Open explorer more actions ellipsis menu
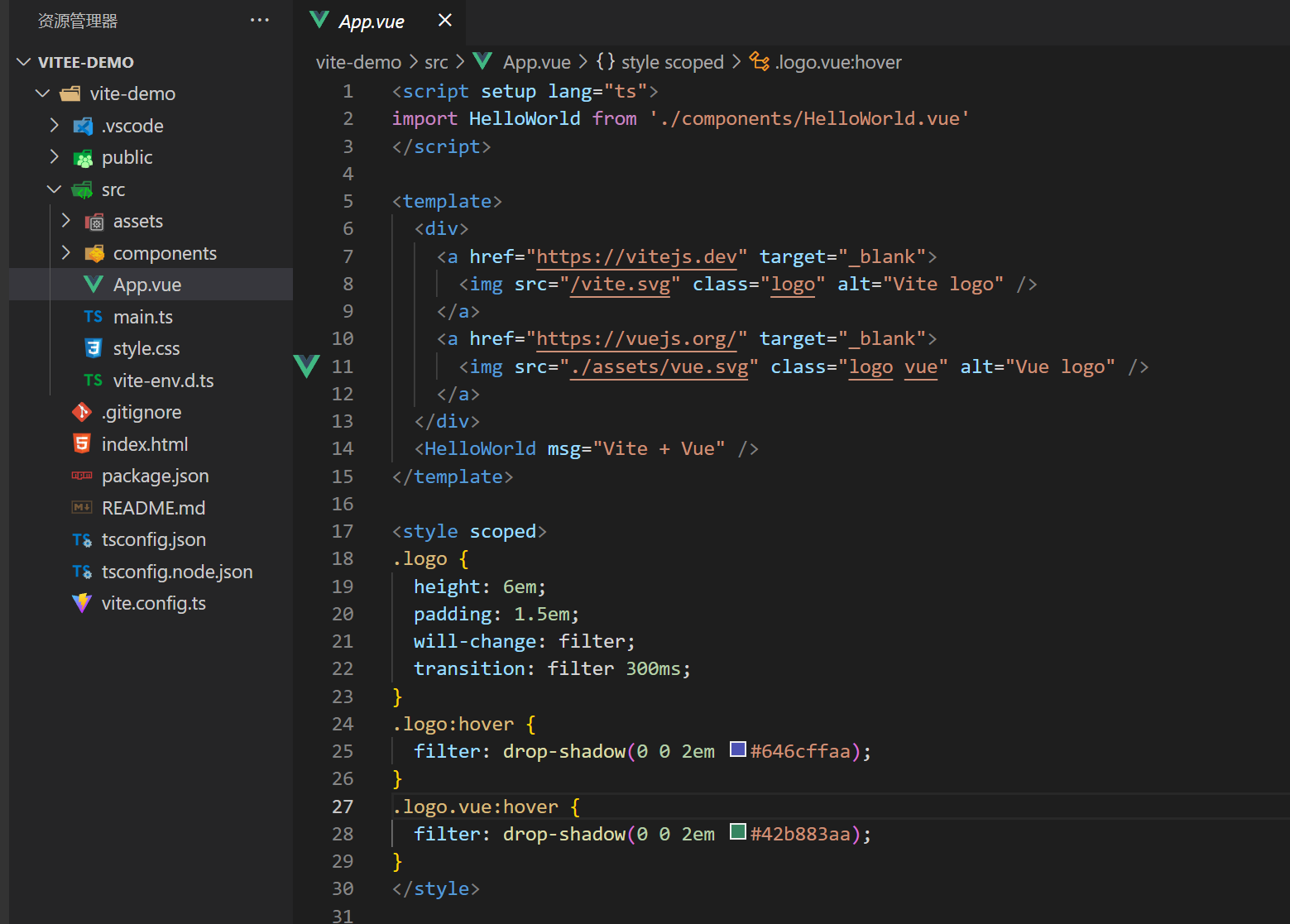Viewport: 1290px width, 924px height. coord(260,20)
